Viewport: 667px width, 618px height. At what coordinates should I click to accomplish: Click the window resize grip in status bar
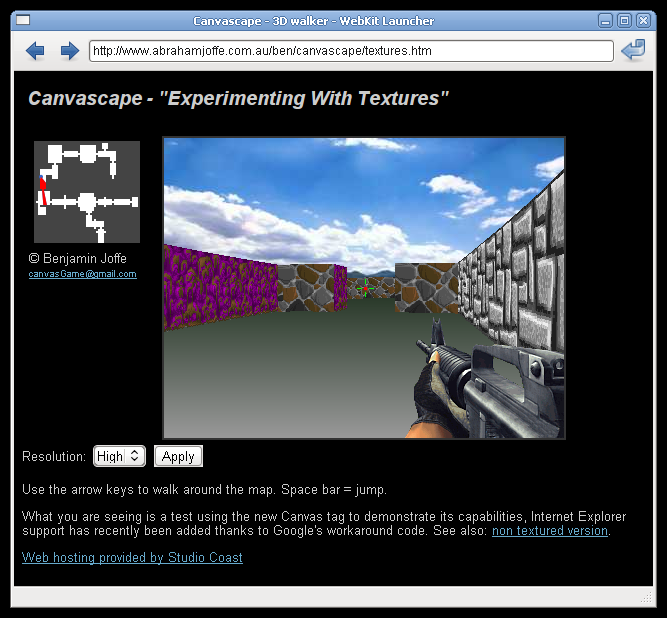pos(647,597)
